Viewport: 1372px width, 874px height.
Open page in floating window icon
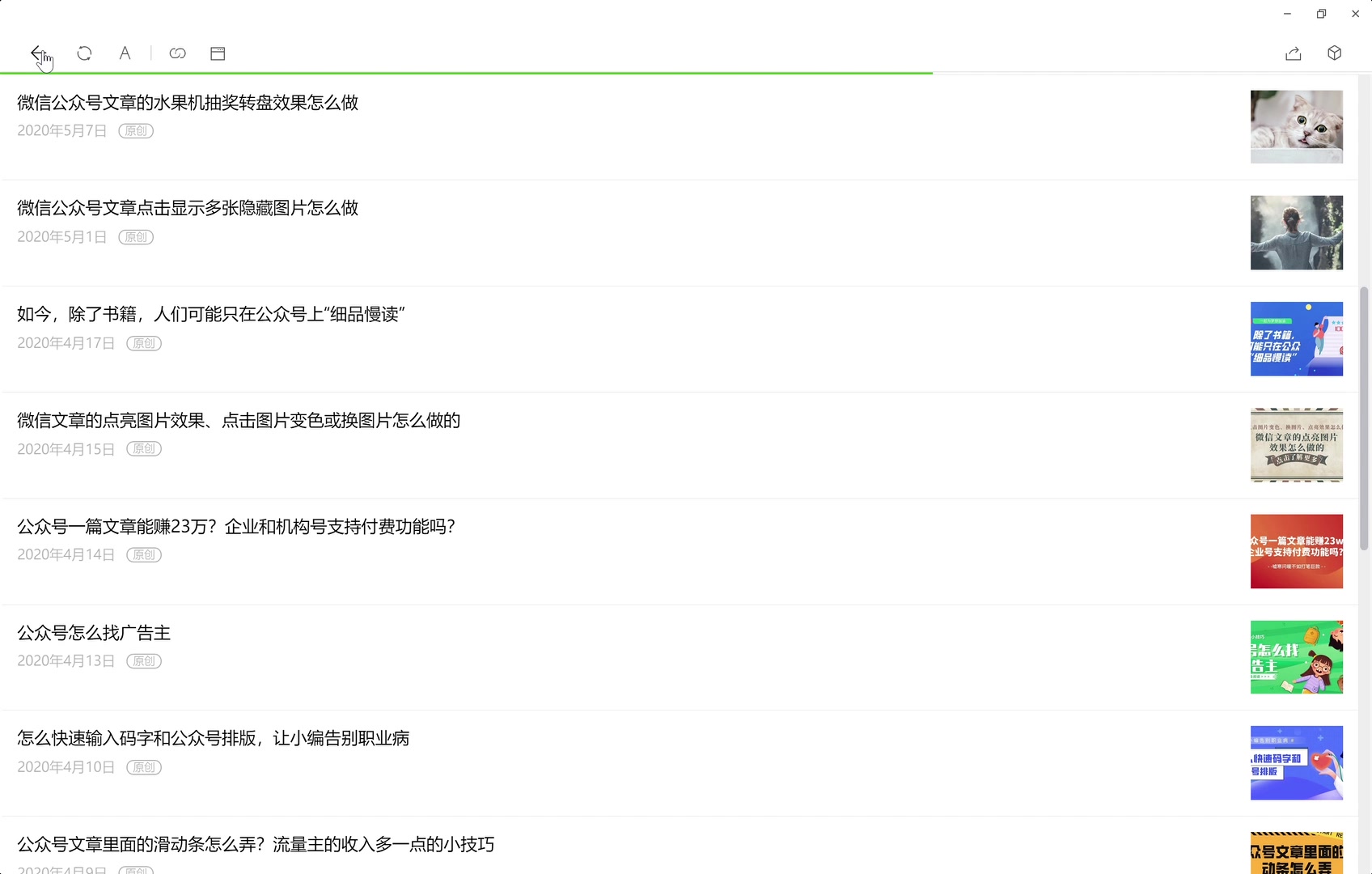tap(217, 53)
